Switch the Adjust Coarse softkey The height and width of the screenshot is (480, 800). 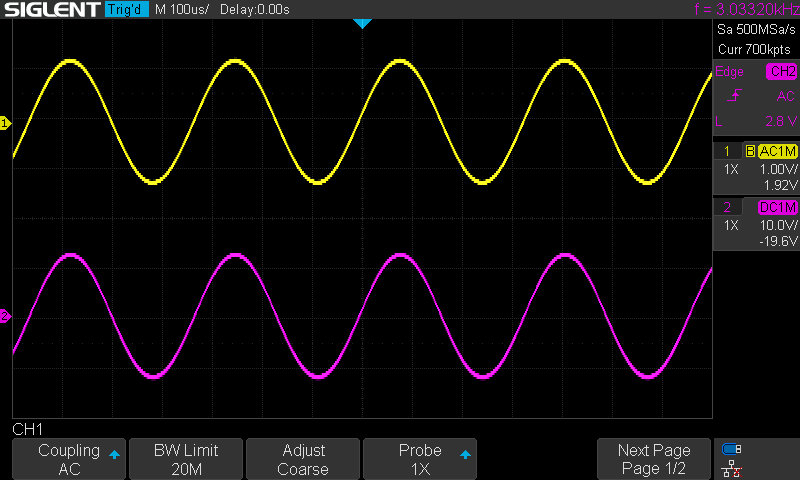tap(303, 459)
